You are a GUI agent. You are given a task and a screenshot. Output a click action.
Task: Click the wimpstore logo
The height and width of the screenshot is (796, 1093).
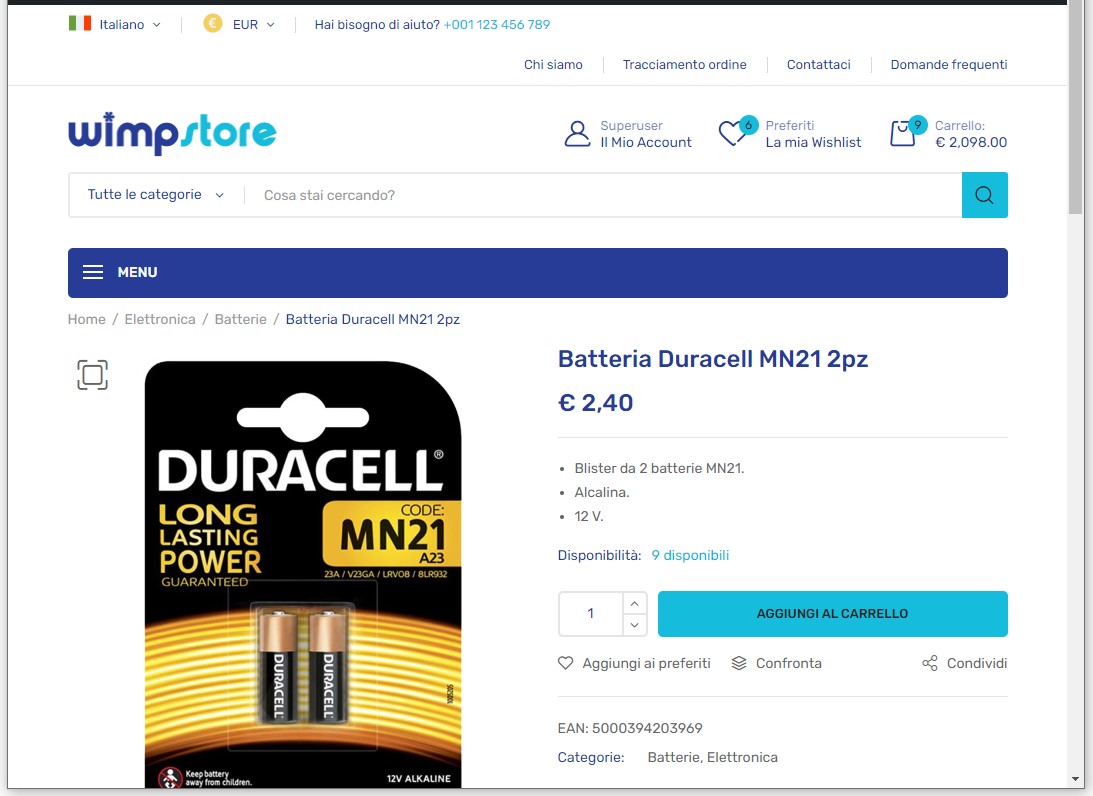point(172,132)
